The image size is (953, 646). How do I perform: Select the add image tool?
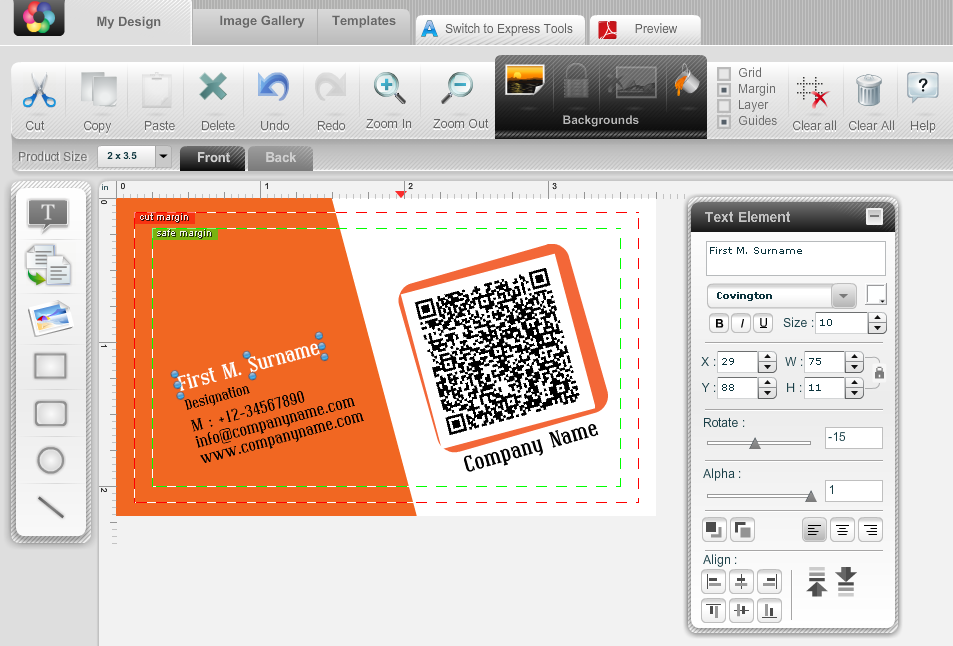point(50,318)
